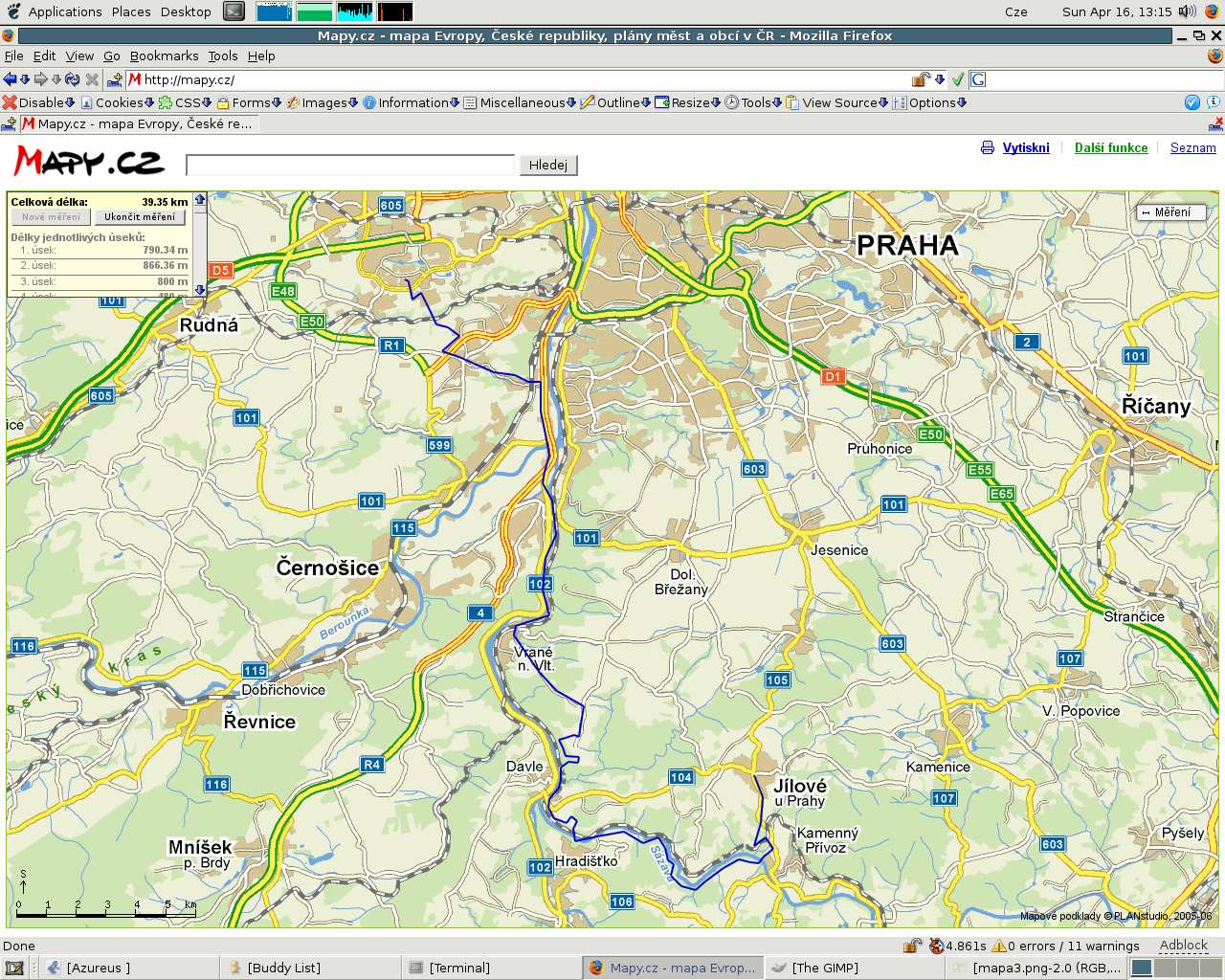Launch terminal from the top panel icon
Image resolution: width=1225 pixels, height=980 pixels.
coord(234,11)
